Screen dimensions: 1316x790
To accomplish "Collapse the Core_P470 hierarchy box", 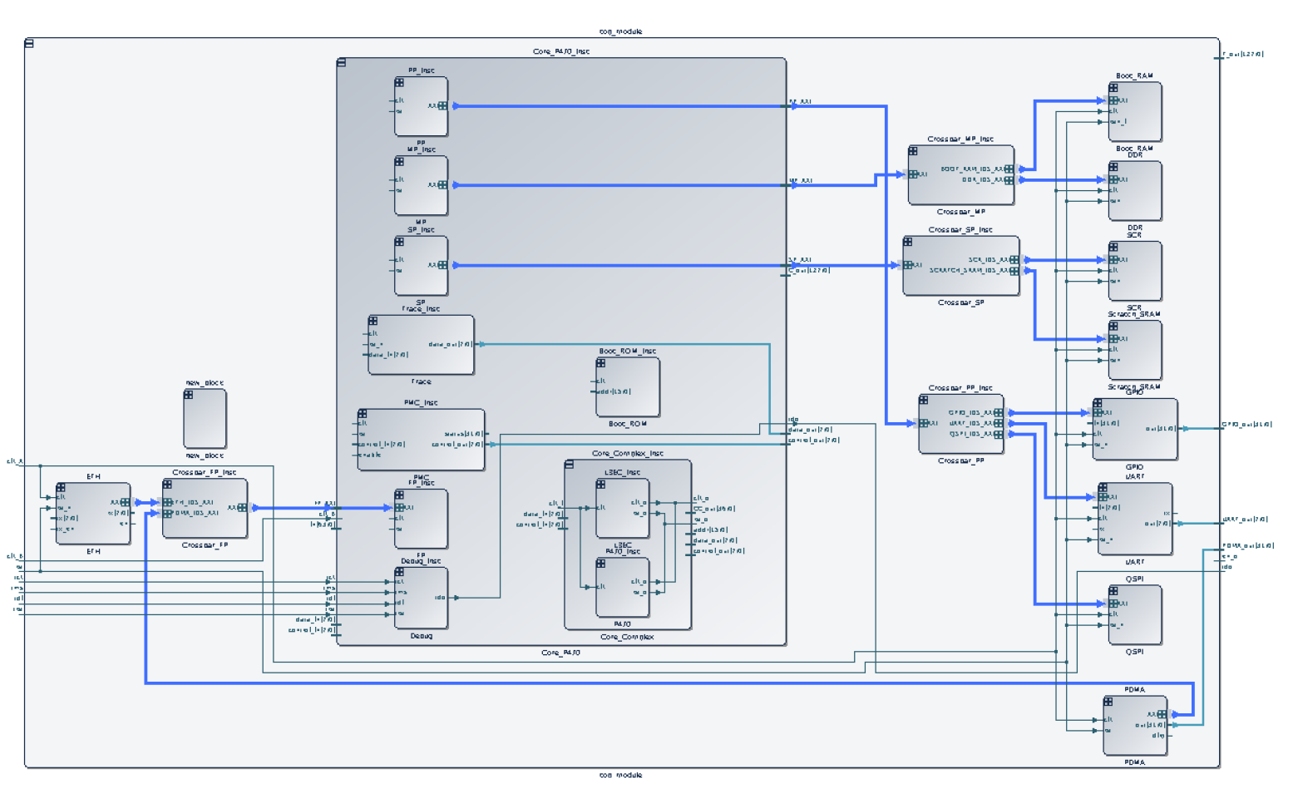I will pos(342,63).
